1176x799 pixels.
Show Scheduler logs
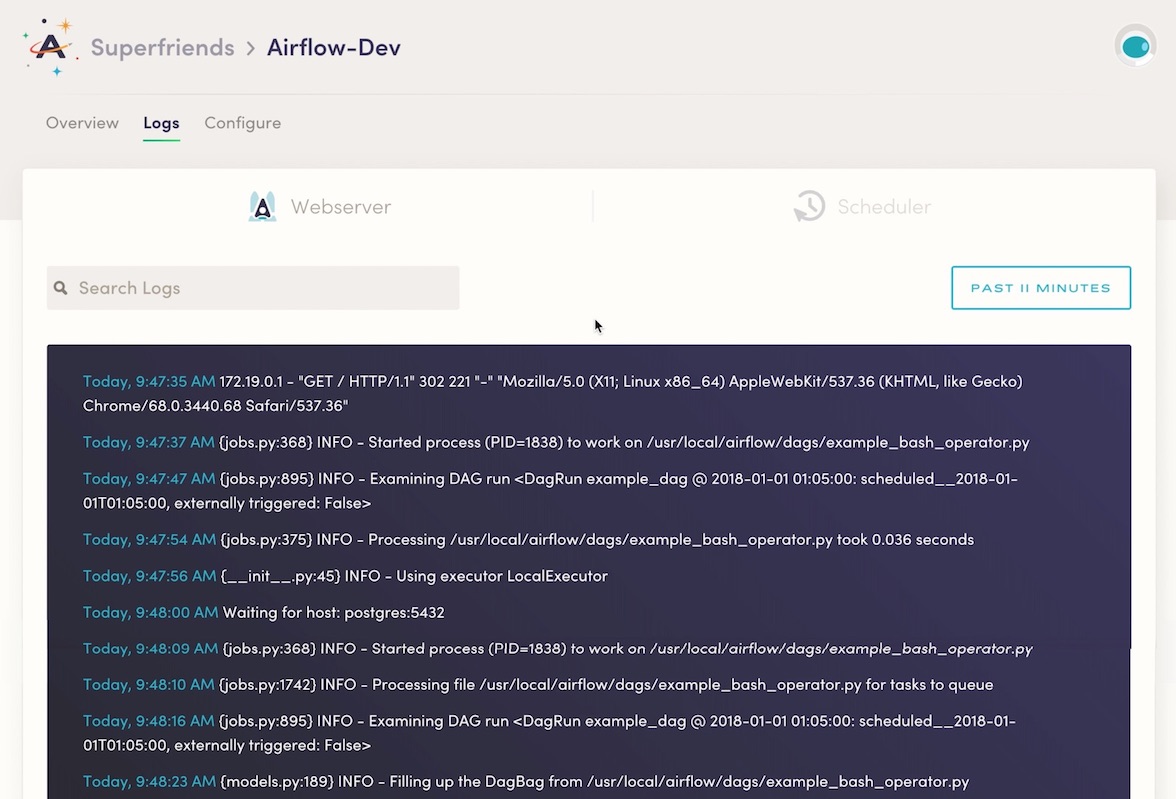tap(862, 206)
